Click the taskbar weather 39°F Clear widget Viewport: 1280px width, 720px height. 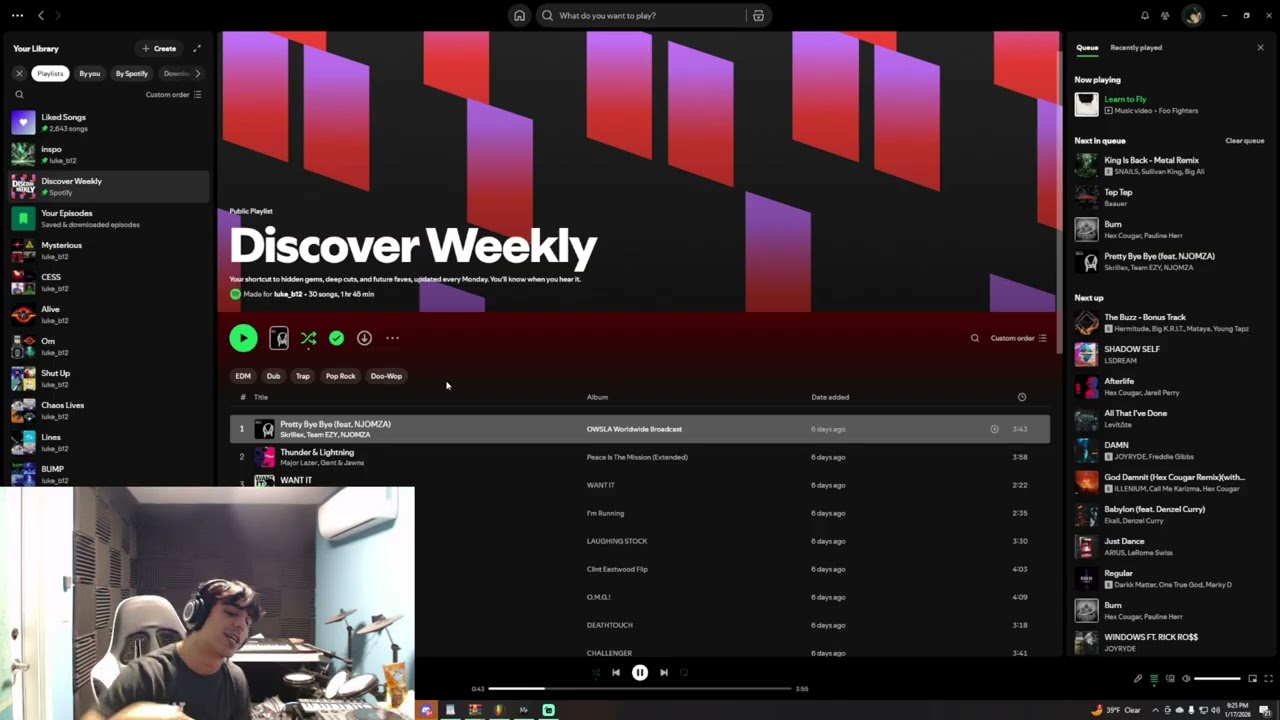click(1116, 710)
